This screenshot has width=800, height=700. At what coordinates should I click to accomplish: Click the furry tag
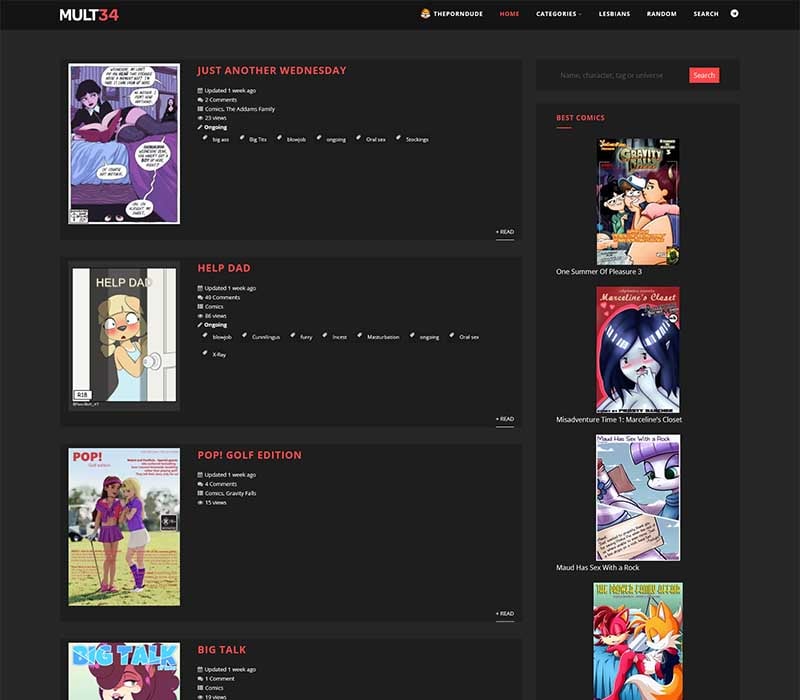coord(306,337)
